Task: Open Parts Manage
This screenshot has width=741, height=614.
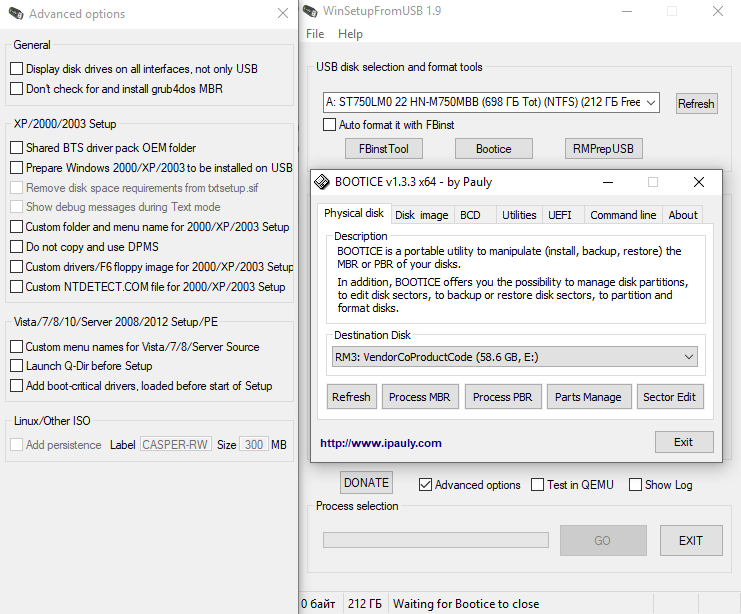Action: click(588, 397)
